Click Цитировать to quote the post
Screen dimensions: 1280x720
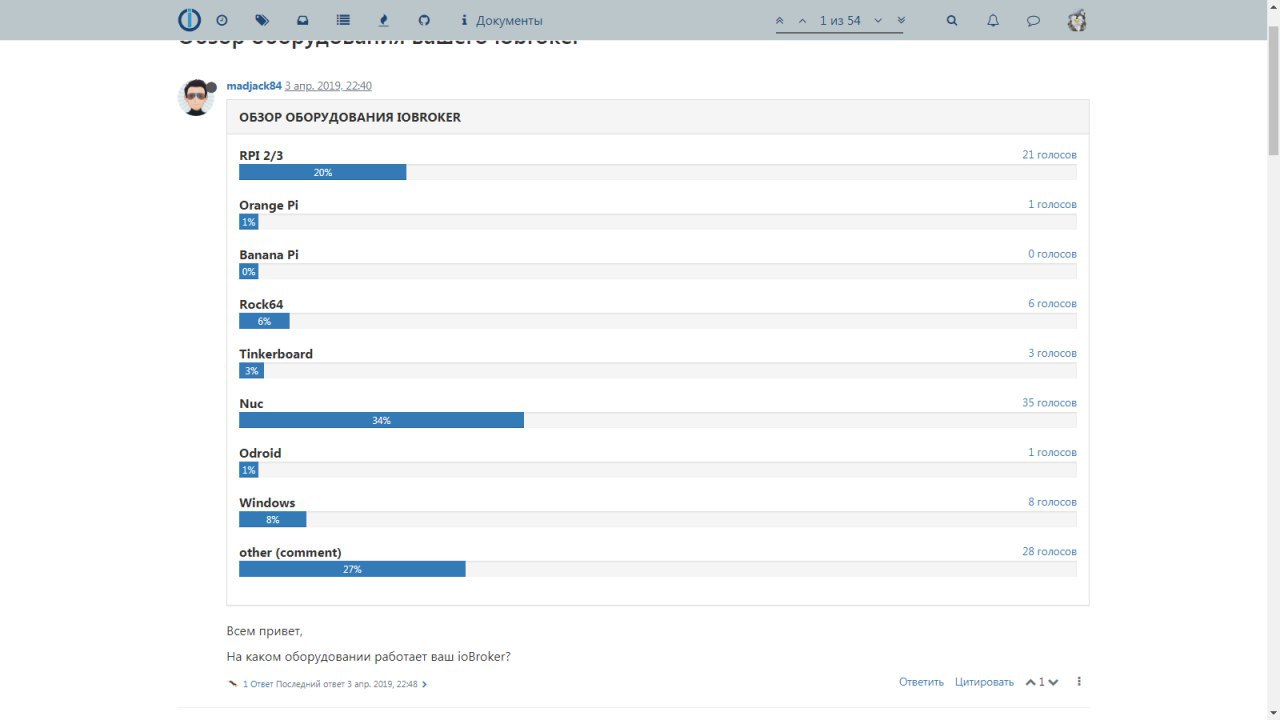point(984,682)
